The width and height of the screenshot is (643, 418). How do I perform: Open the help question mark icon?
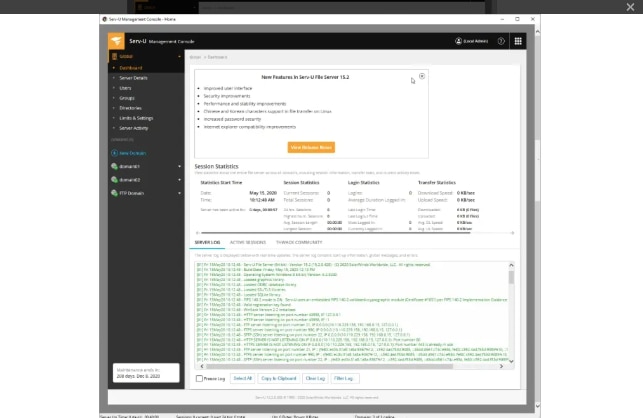(501, 41)
